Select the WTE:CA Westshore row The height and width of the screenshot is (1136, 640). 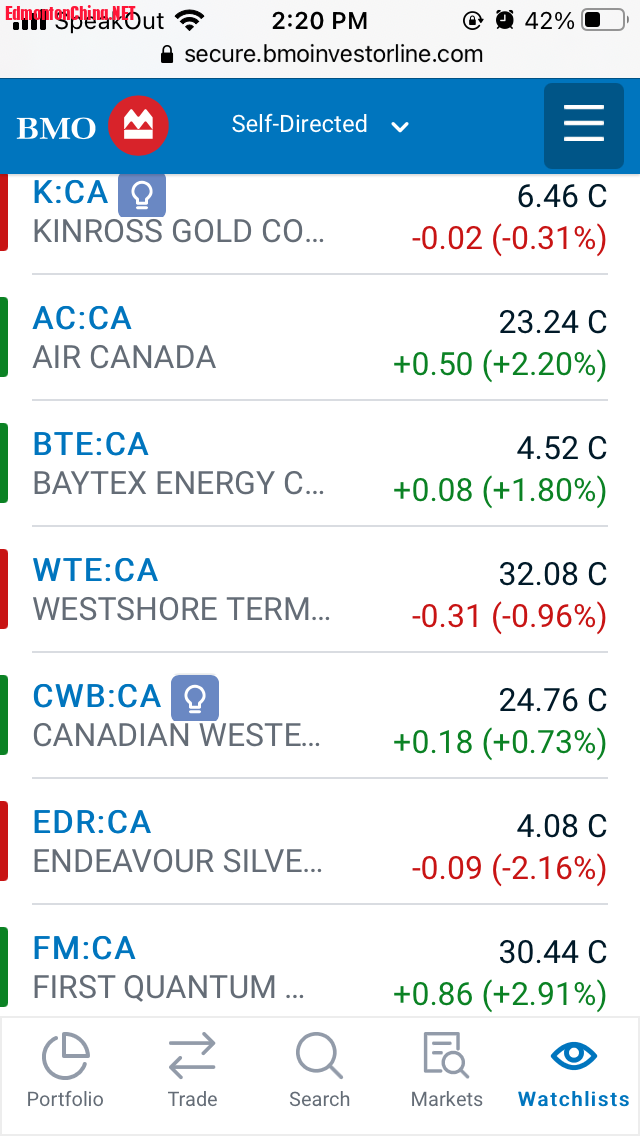320,589
